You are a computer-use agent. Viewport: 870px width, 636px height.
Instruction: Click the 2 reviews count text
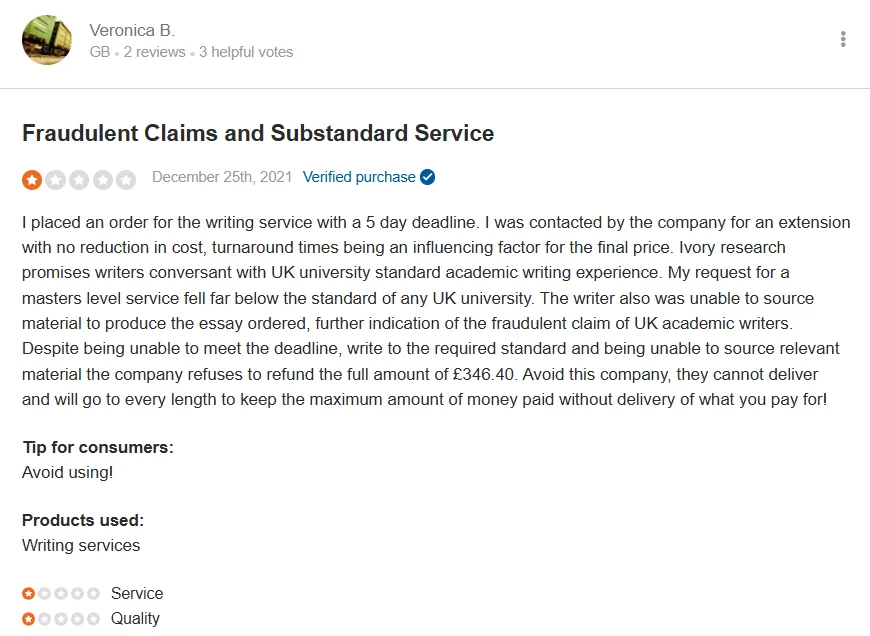154,52
